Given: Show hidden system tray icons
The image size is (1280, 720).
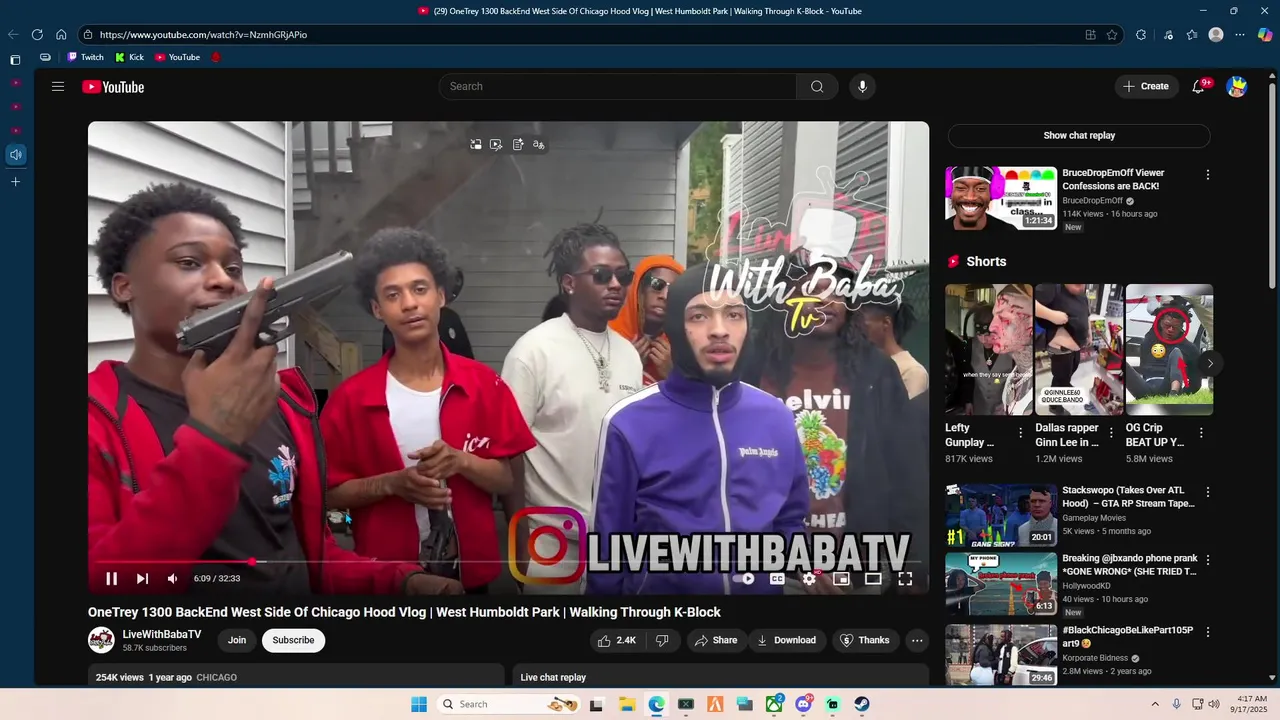Looking at the screenshot, I should click(1155, 704).
